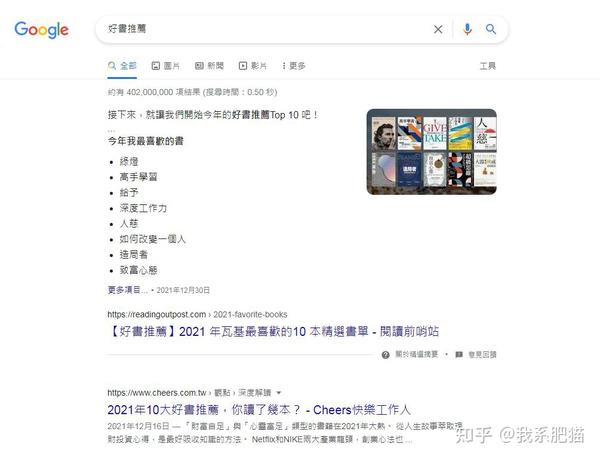Image resolution: width=600 pixels, height=459 pixels.
Task: Click the magnifying glass search icon
Action: point(491,29)
